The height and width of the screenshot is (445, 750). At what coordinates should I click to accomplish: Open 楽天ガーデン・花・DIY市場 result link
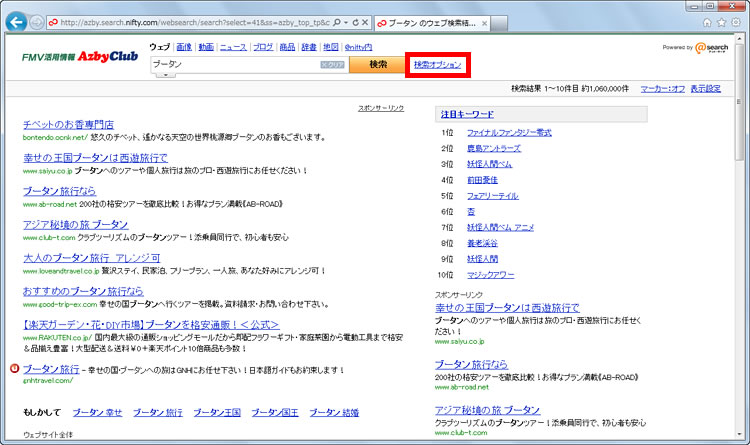[151, 325]
